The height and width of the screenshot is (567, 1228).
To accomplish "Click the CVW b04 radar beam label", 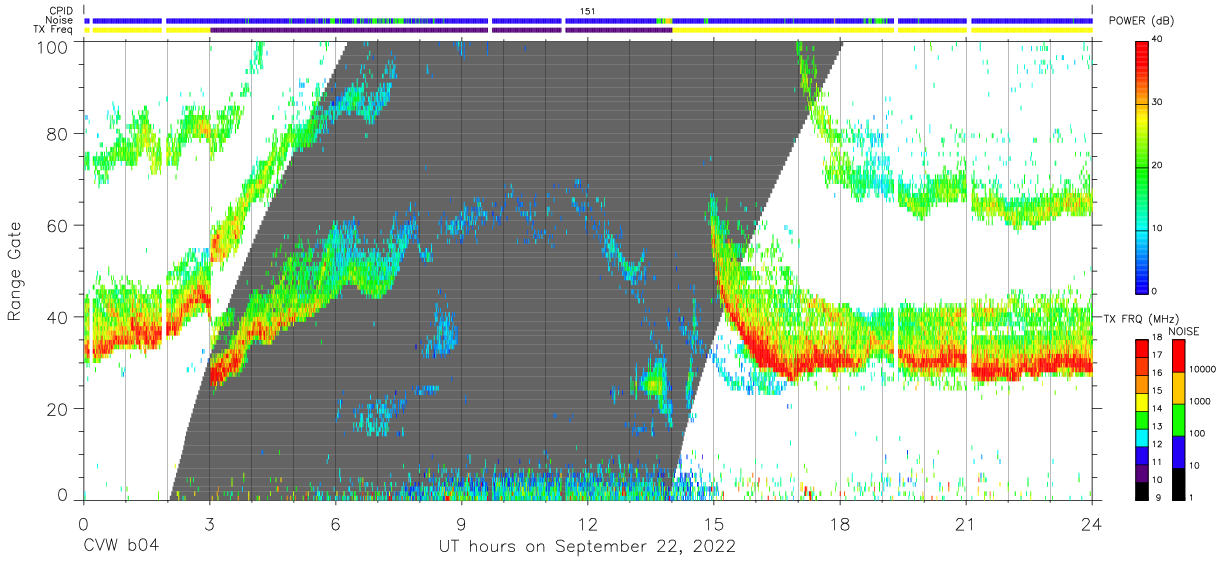I will (121, 547).
